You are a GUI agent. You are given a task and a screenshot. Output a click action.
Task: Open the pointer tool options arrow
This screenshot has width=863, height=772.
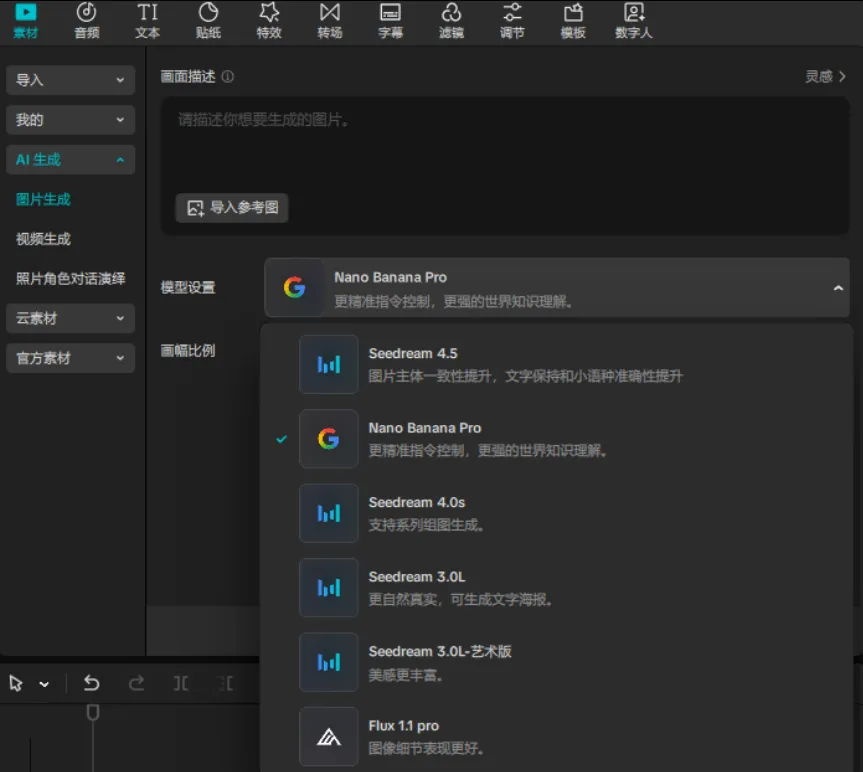44,684
